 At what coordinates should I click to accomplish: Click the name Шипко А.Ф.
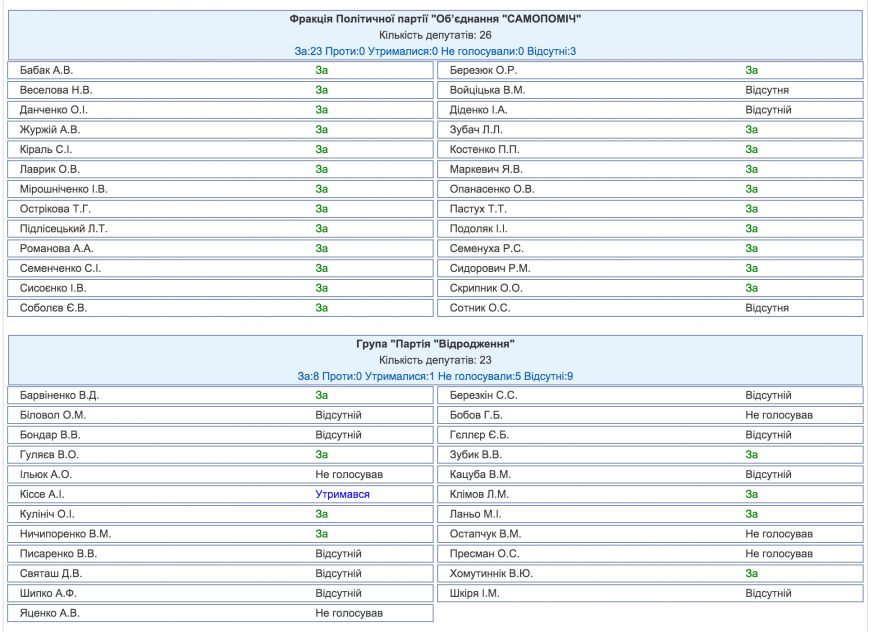(48, 593)
